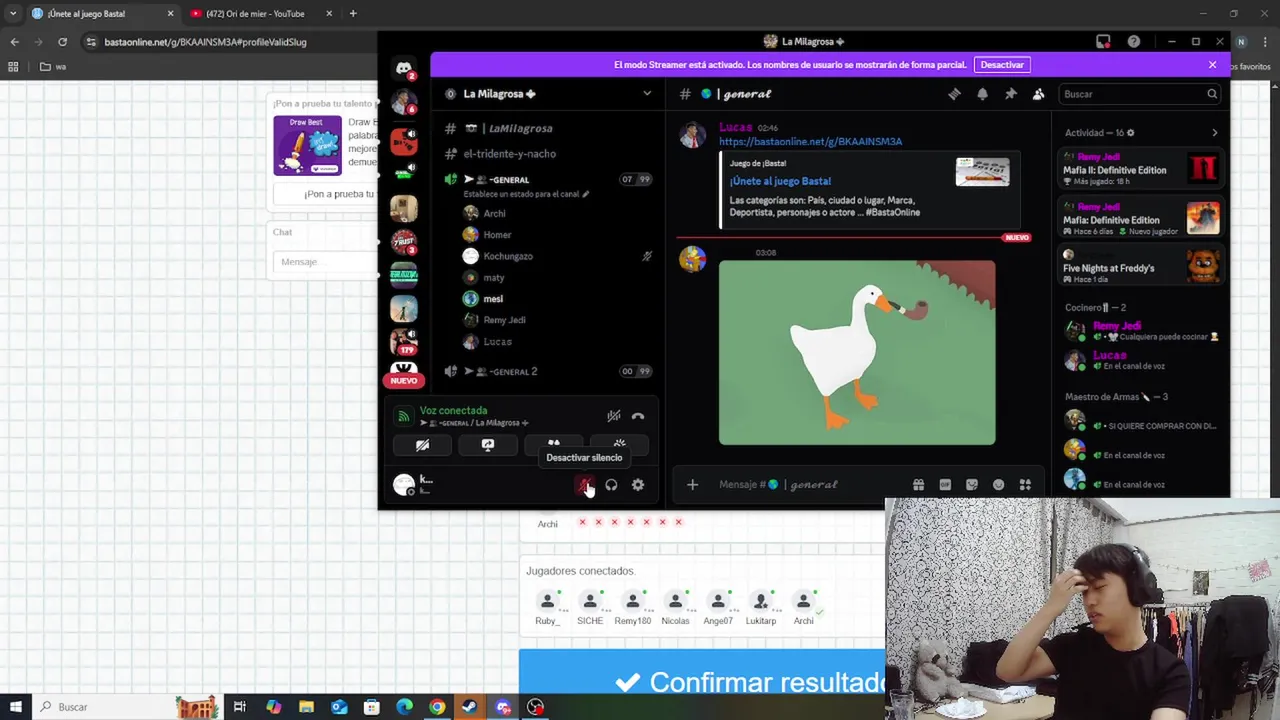1280x720 pixels.
Task: Open the el-tridente-y-nacho channel
Action: pos(548,154)
